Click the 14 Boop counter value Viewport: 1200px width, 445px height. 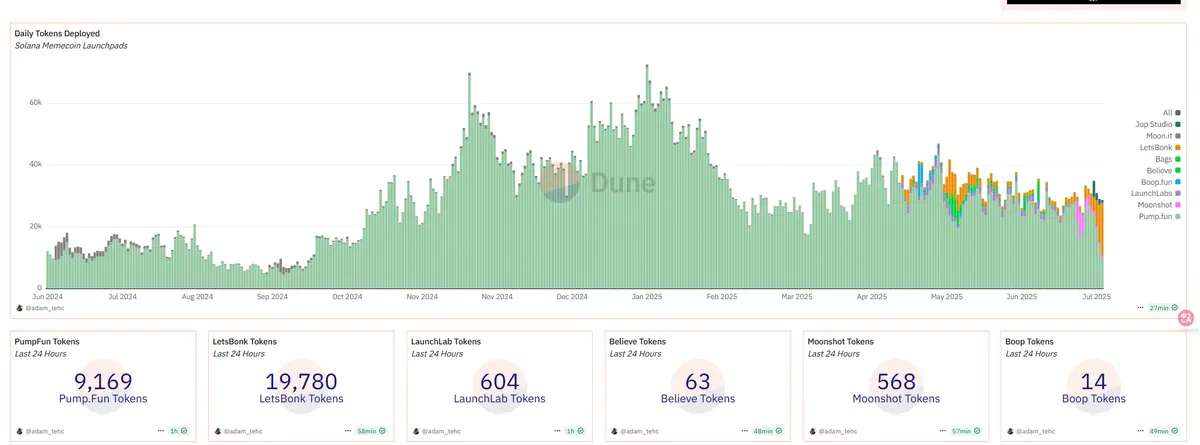[x=1093, y=381]
